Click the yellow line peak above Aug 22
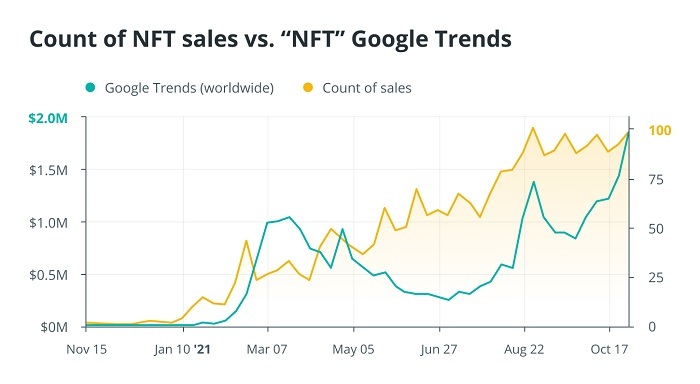Viewport: 700px width, 384px height. (533, 128)
